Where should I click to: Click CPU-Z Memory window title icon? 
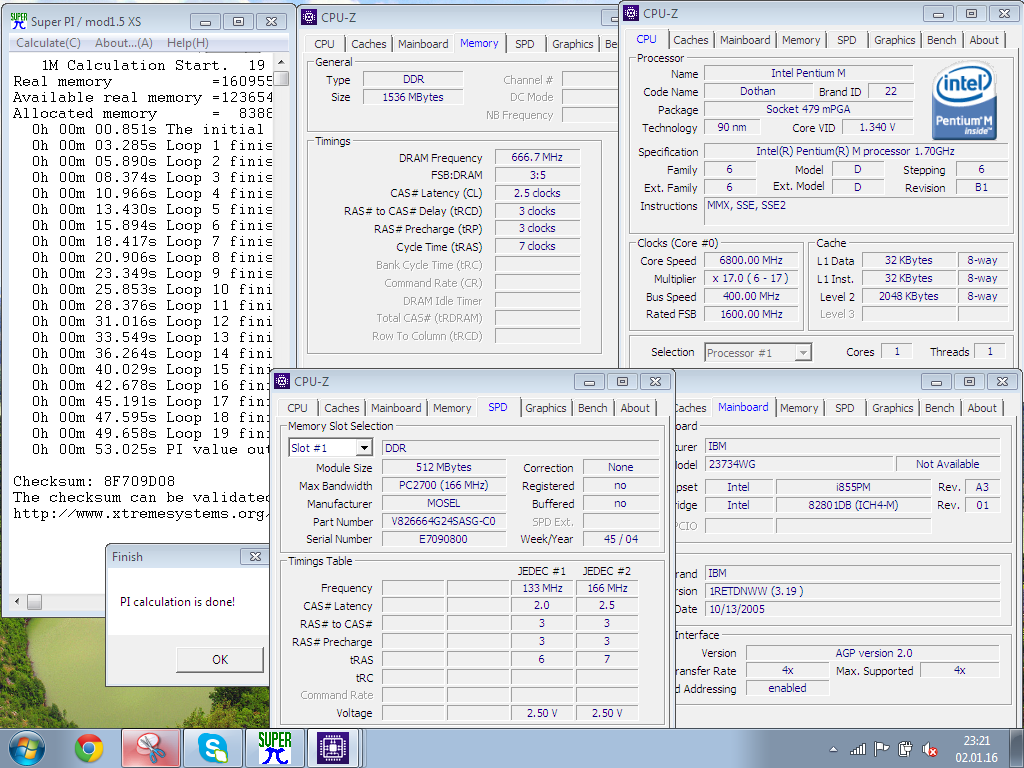pos(309,17)
